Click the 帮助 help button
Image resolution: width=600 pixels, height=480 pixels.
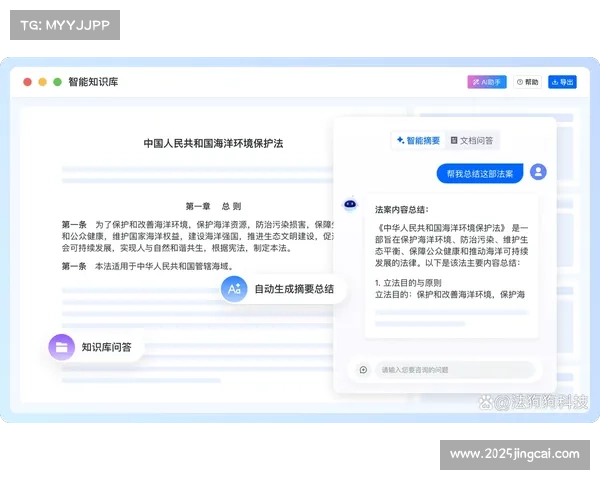pyautogui.click(x=527, y=82)
